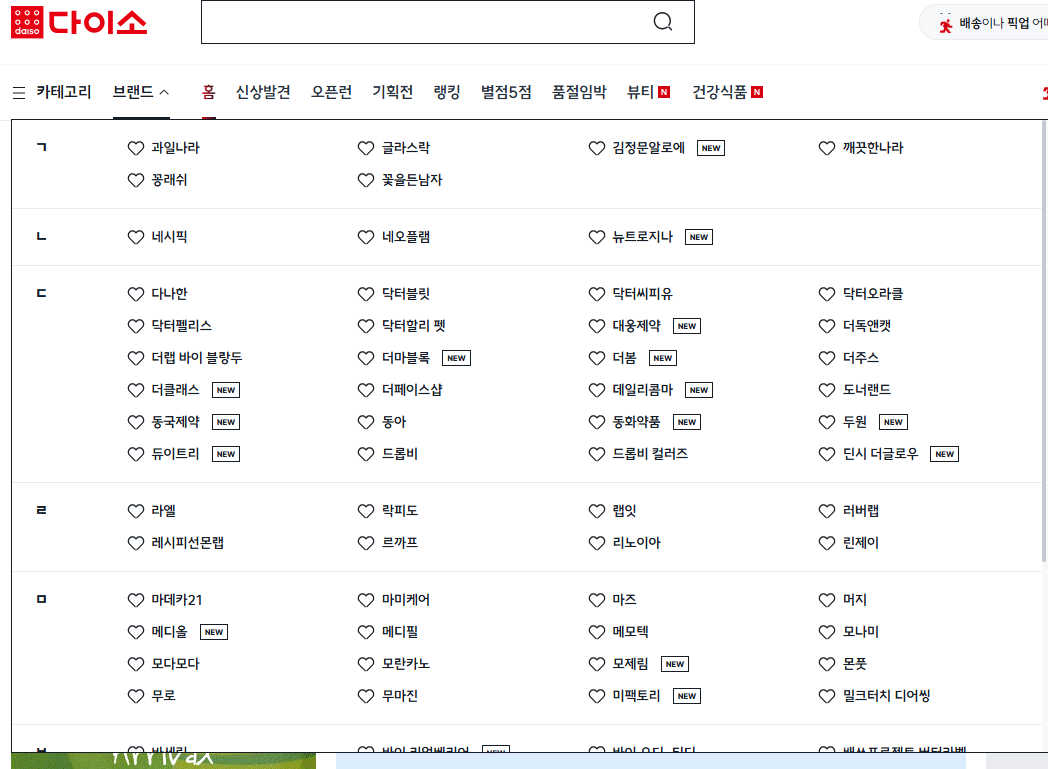Click the brand list vertical scrollbar
This screenshot has width=1048, height=769.
pos(1044,341)
